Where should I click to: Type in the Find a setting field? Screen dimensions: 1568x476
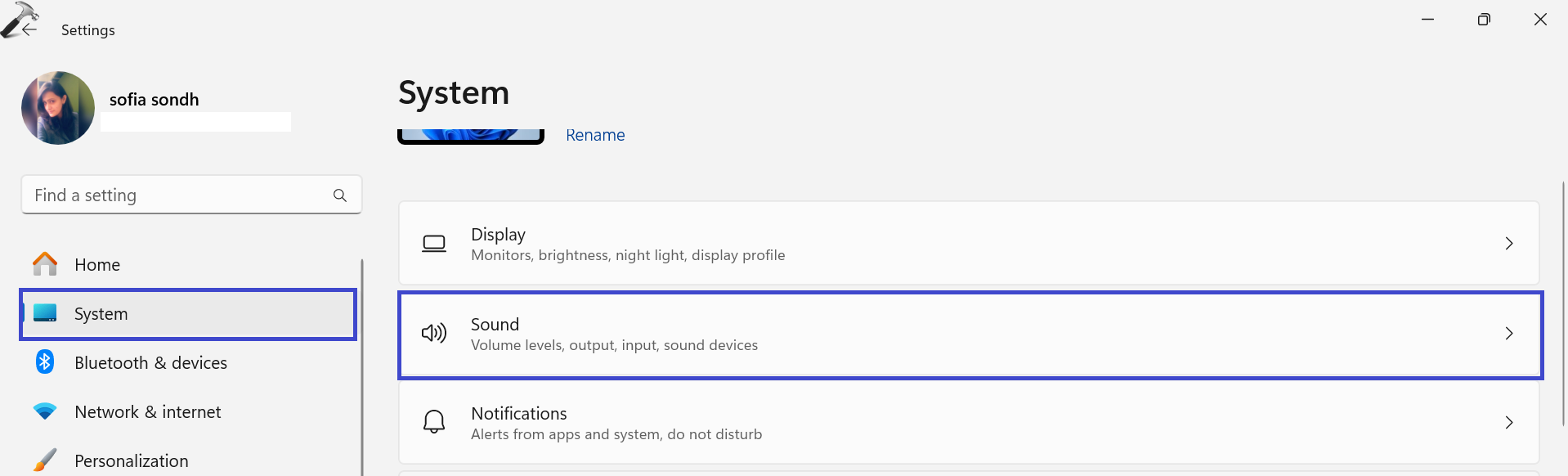176,195
